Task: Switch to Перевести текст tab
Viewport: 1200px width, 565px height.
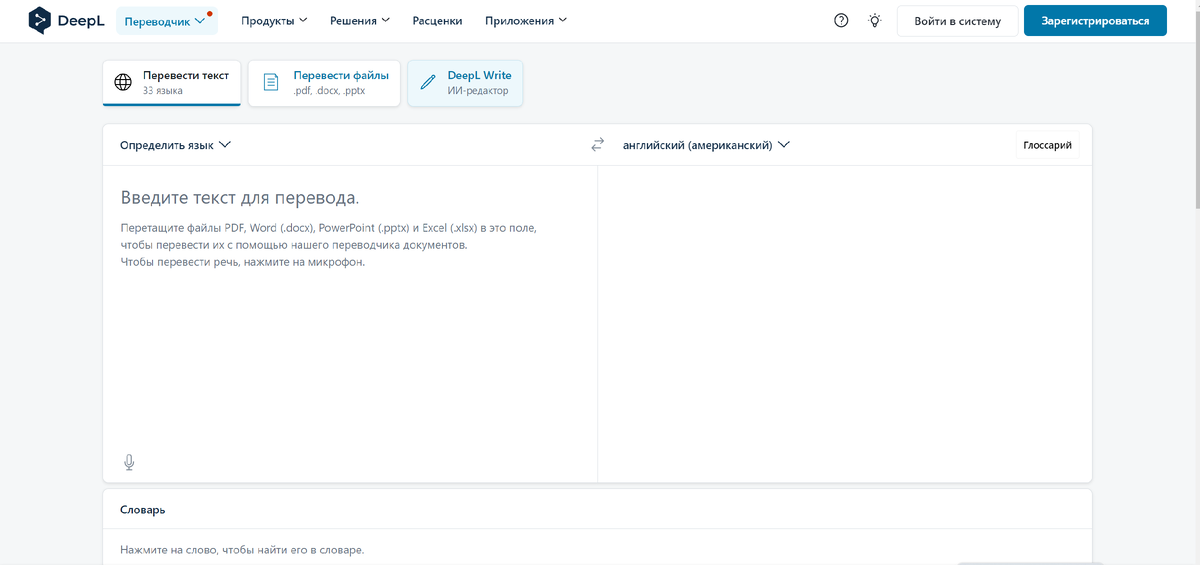Action: [x=172, y=83]
